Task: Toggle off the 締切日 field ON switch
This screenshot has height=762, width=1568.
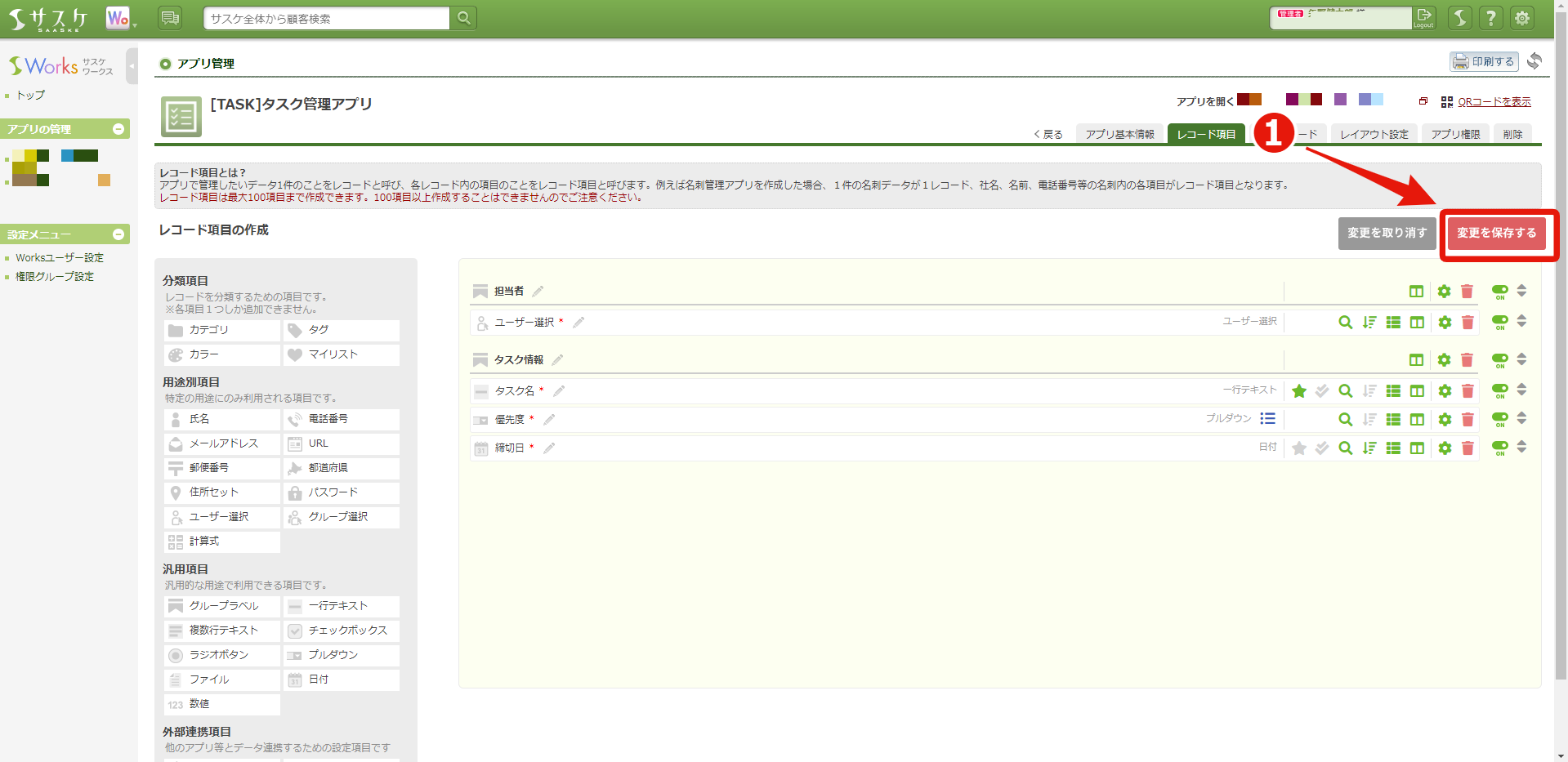Action: tap(1499, 448)
